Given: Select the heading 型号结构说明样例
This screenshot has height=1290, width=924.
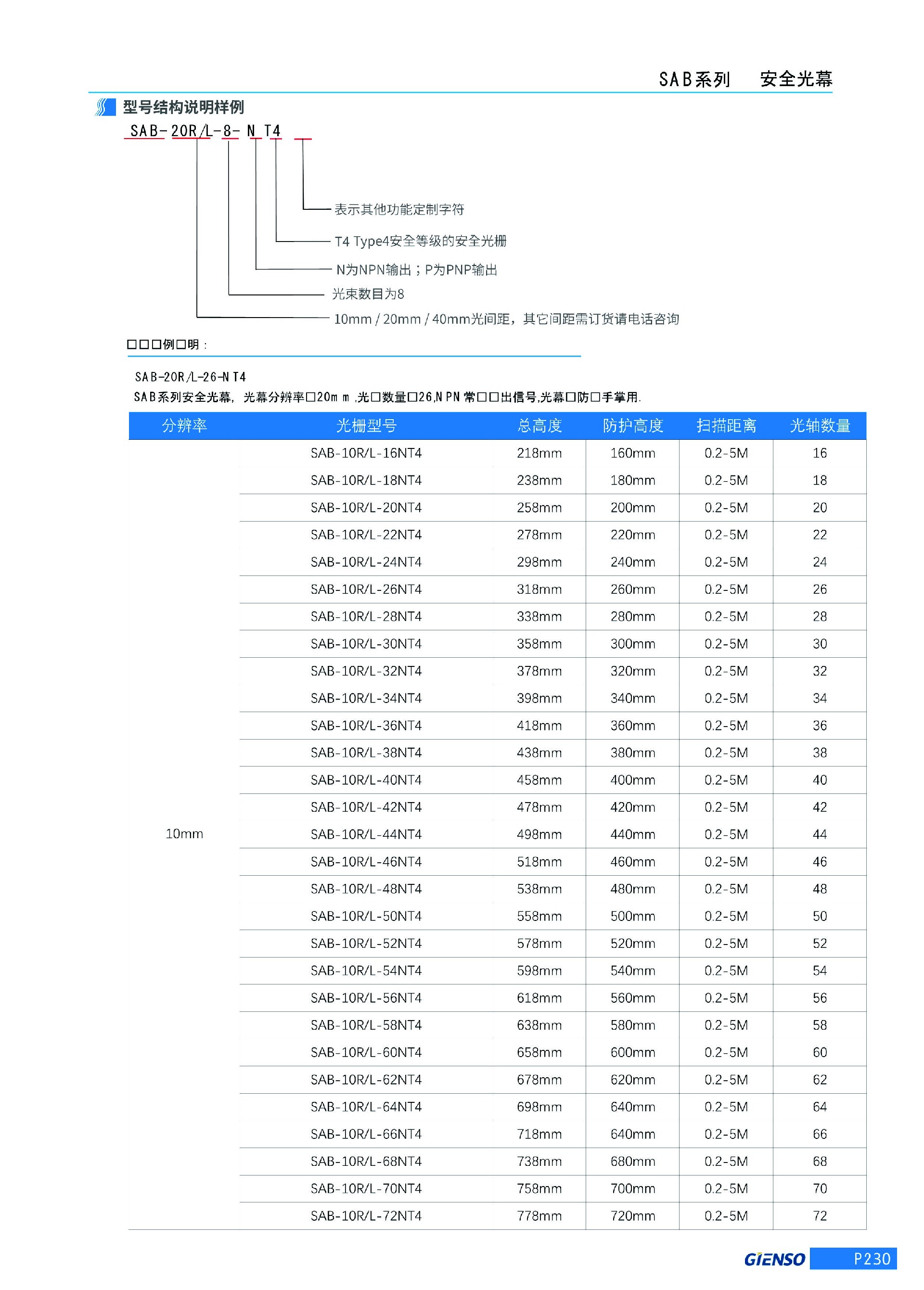Looking at the screenshot, I should tap(183, 107).
